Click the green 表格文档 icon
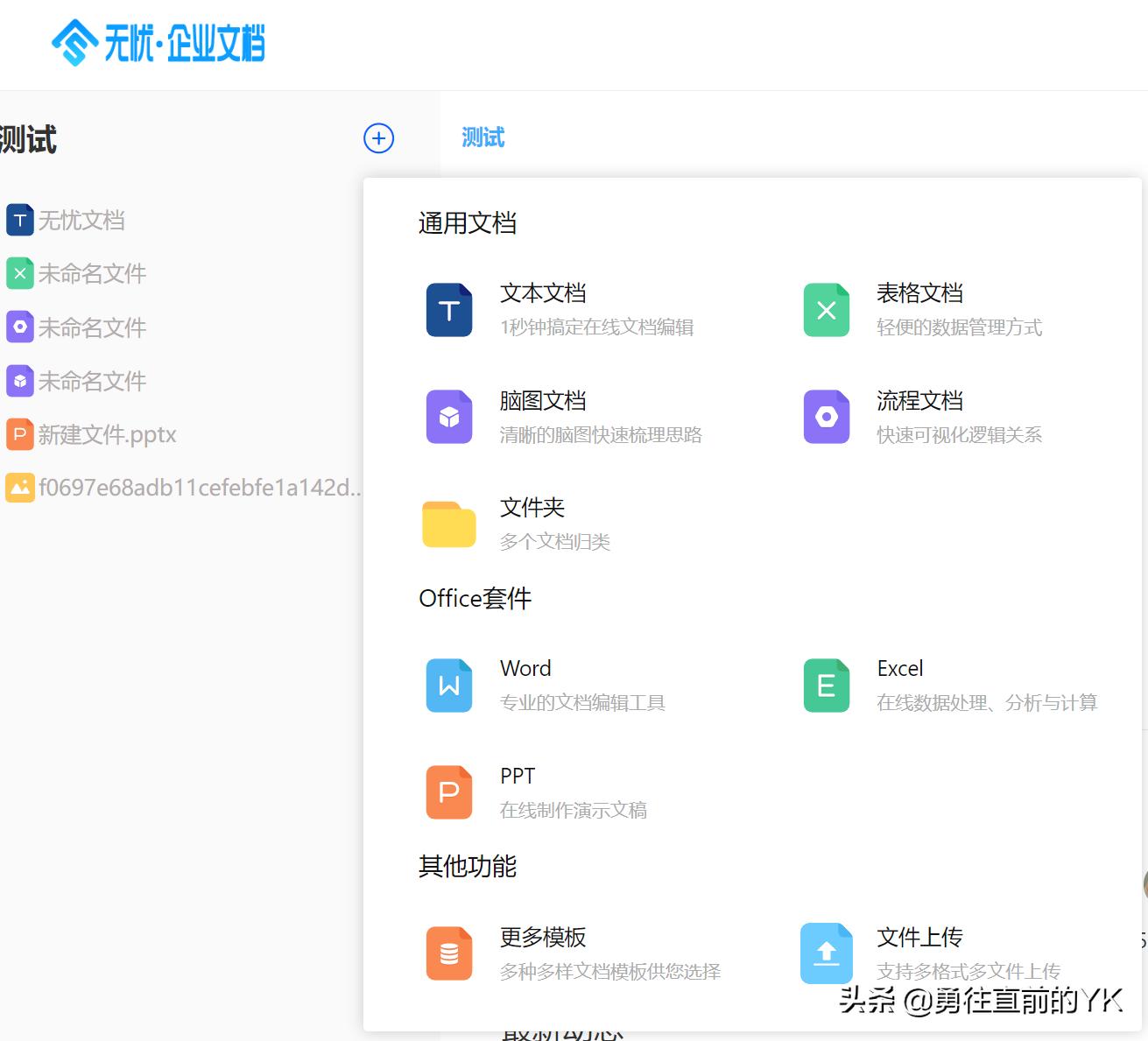This screenshot has width=1148, height=1041. pyautogui.click(x=827, y=310)
